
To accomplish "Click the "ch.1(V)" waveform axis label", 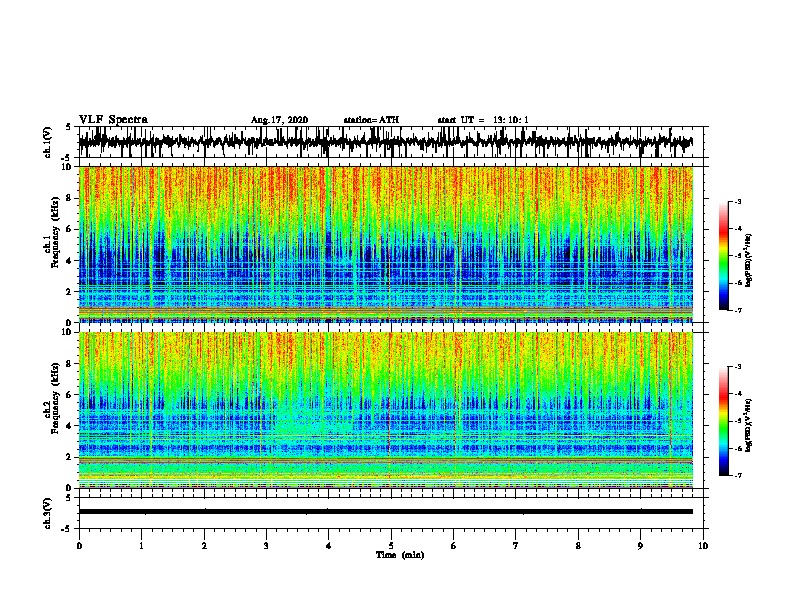I will coord(47,142).
